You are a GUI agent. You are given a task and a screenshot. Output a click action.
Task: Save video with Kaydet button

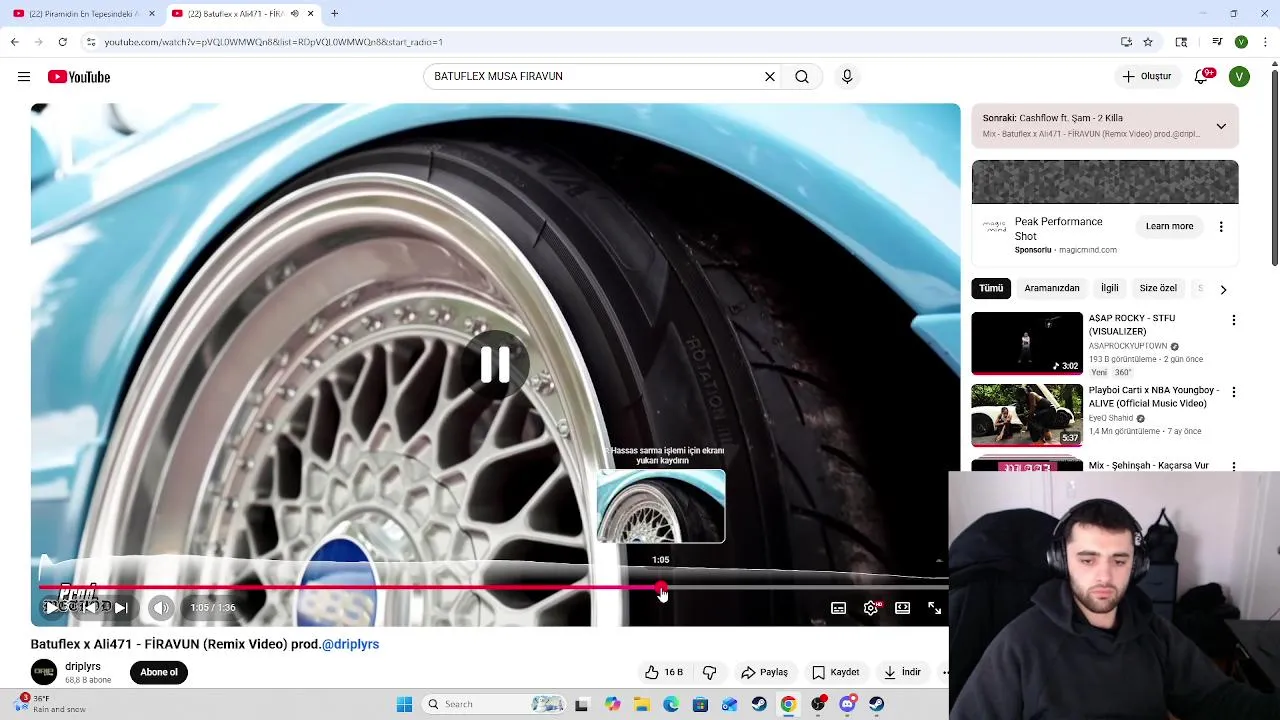(836, 672)
